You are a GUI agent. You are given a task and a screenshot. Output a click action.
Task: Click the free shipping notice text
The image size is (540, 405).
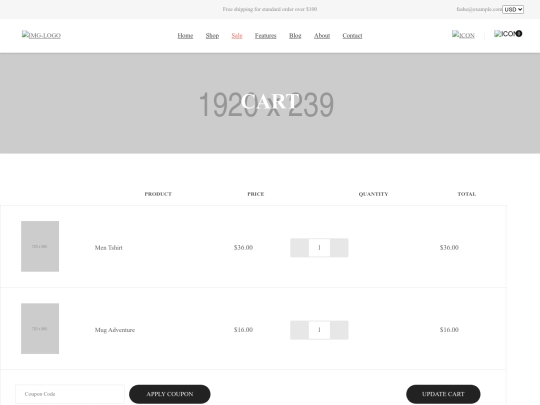[270, 9]
